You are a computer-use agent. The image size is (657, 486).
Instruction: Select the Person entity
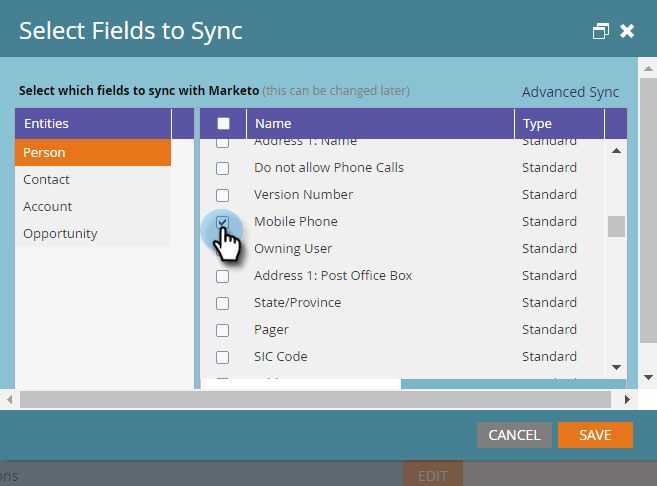tap(92, 153)
